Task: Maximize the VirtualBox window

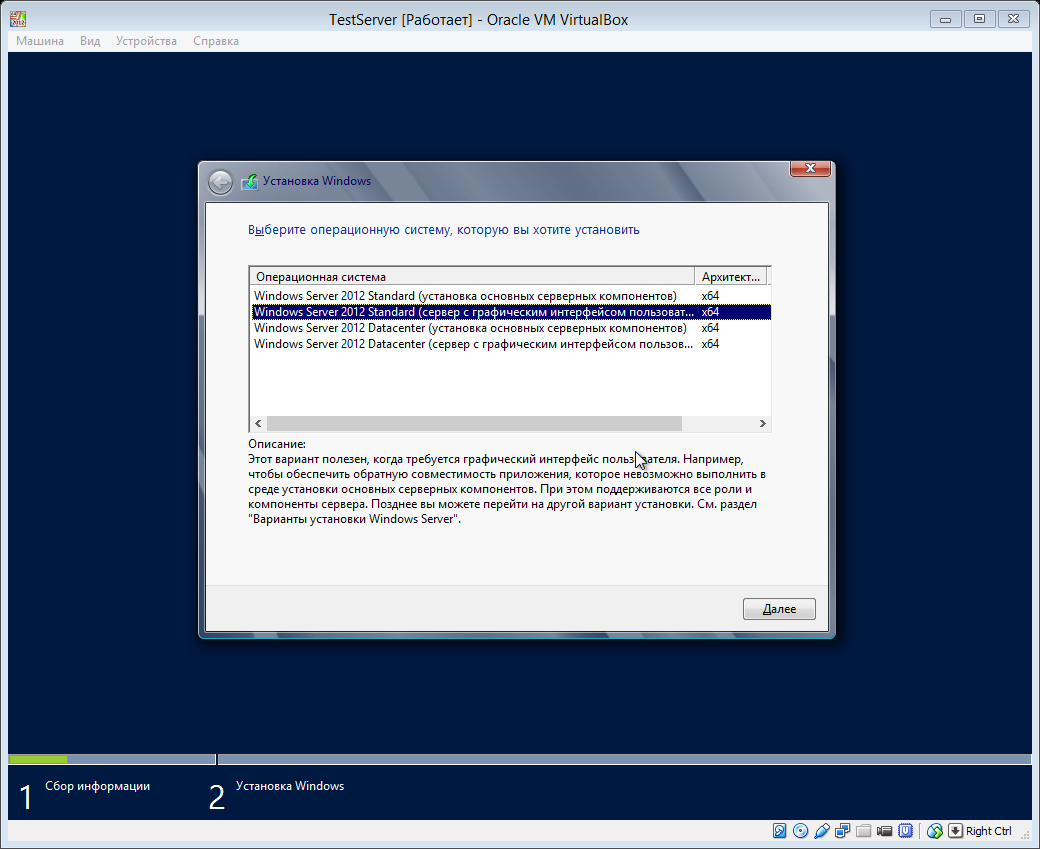Action: click(x=980, y=19)
